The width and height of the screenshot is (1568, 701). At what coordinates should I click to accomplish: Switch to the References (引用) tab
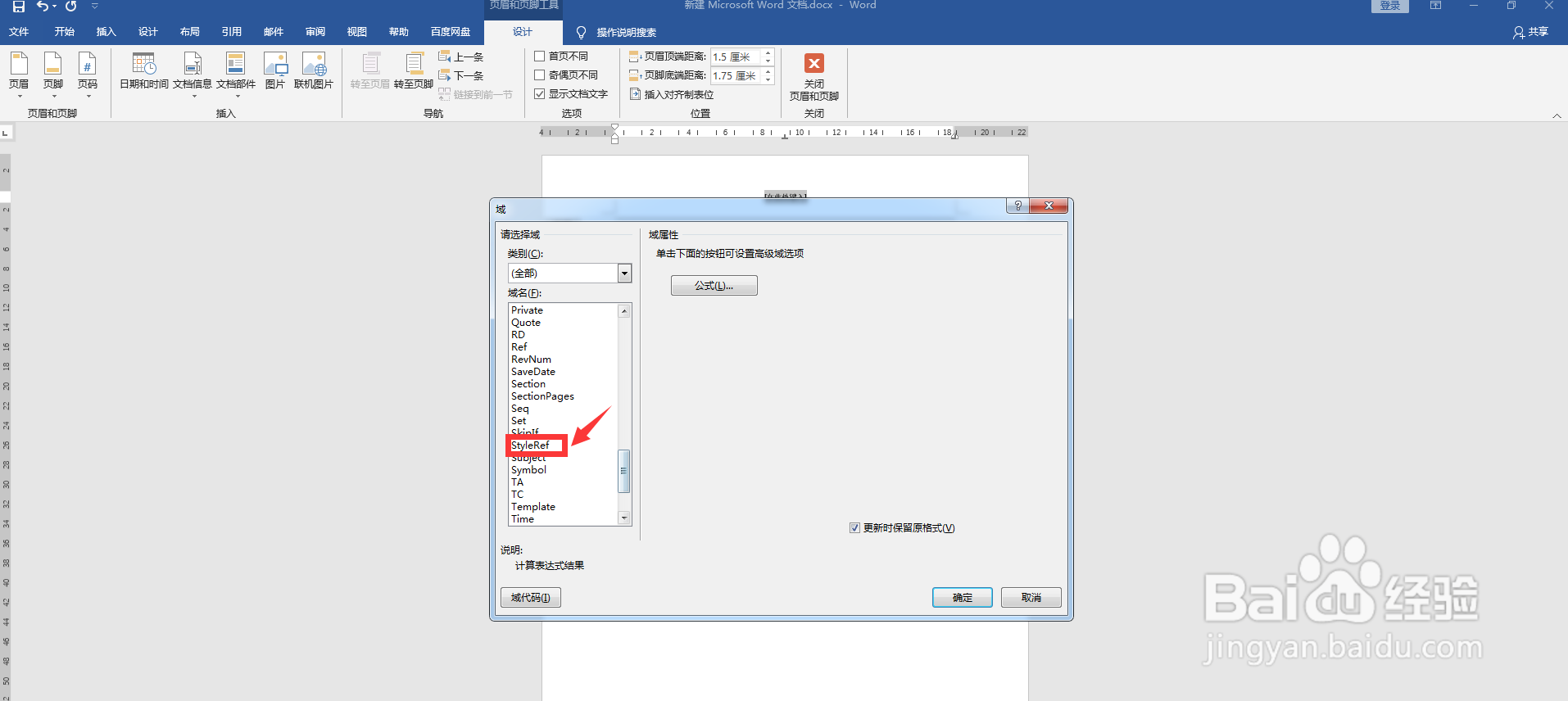(x=232, y=32)
